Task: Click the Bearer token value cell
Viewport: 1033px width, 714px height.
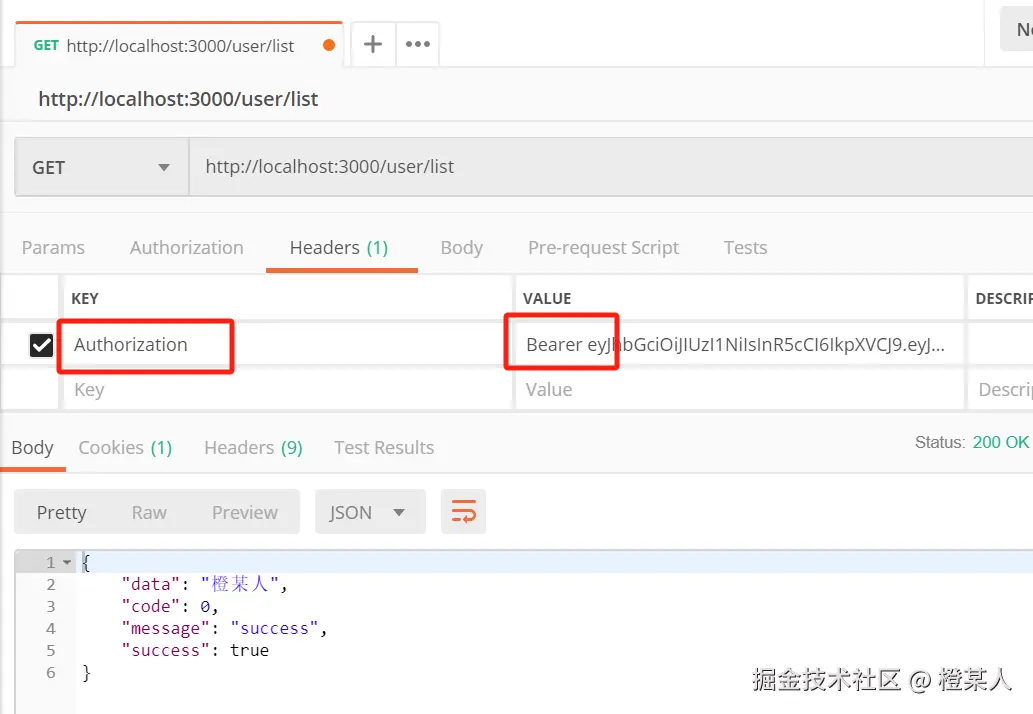Action: pyautogui.click(x=739, y=344)
